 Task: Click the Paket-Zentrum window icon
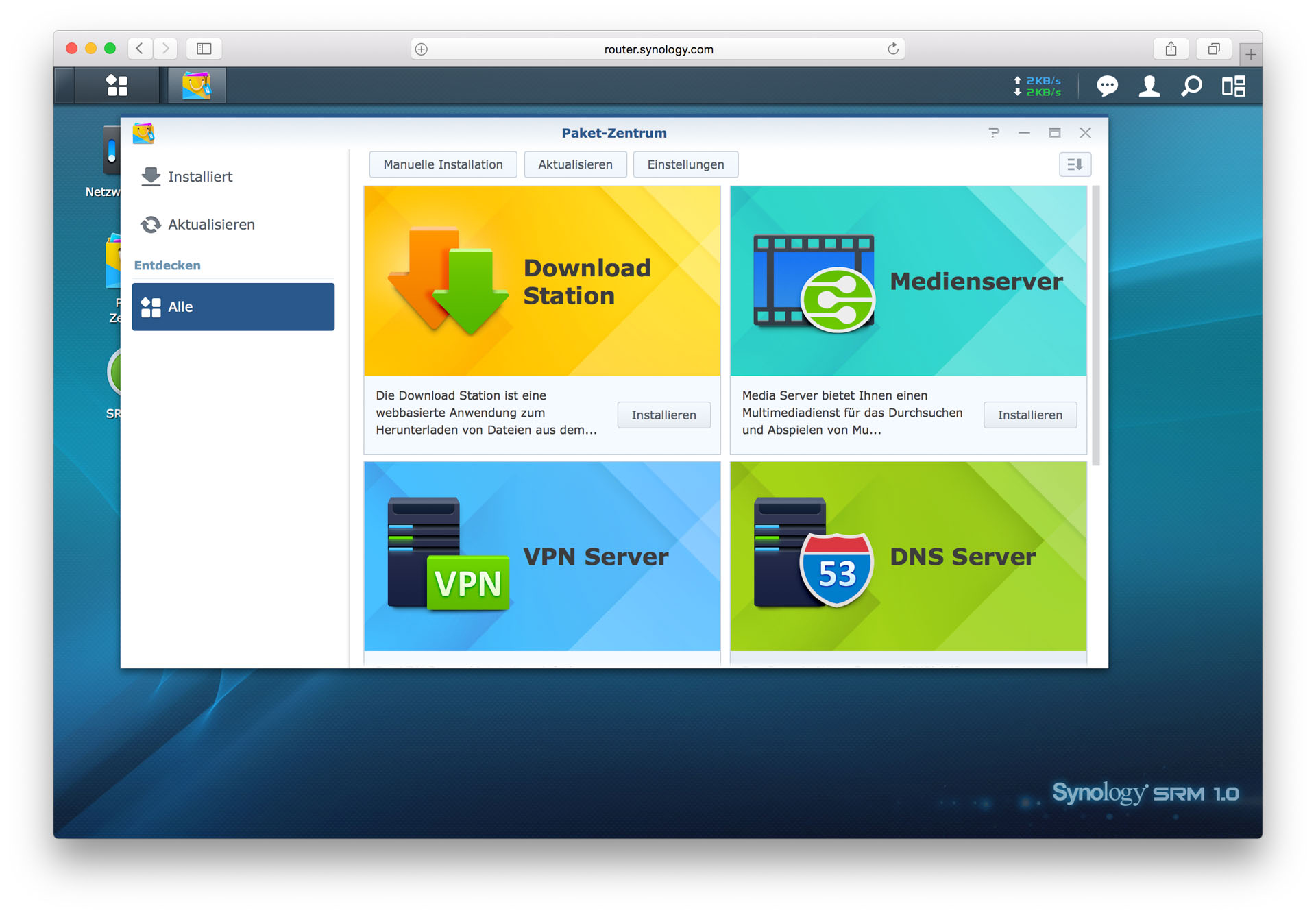(x=143, y=133)
